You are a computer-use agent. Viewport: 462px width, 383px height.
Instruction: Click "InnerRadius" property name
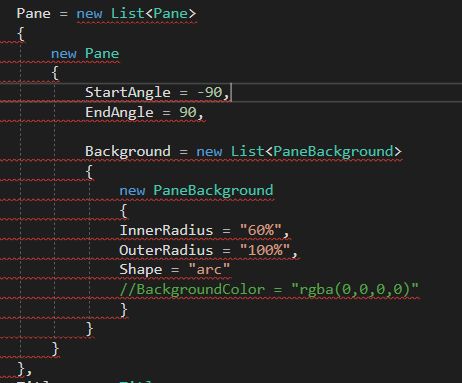point(166,230)
